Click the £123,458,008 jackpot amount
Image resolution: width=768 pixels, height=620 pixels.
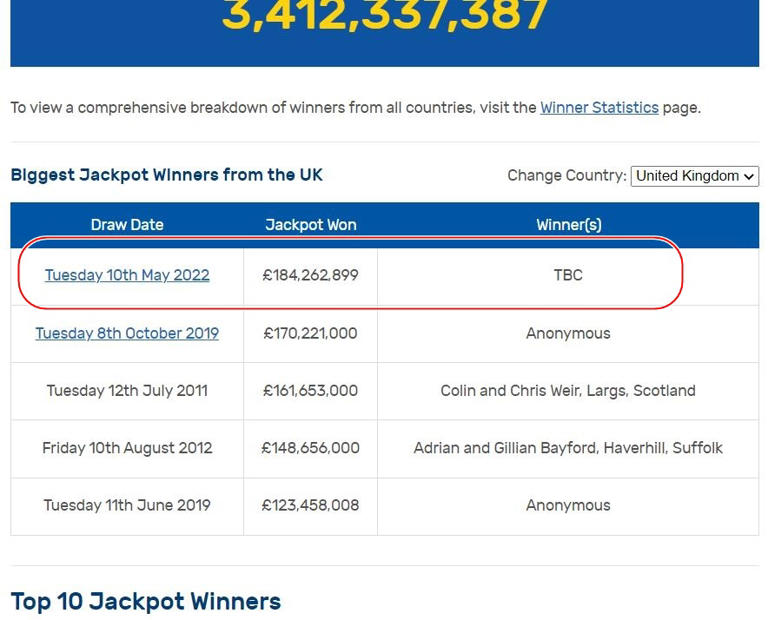click(311, 505)
